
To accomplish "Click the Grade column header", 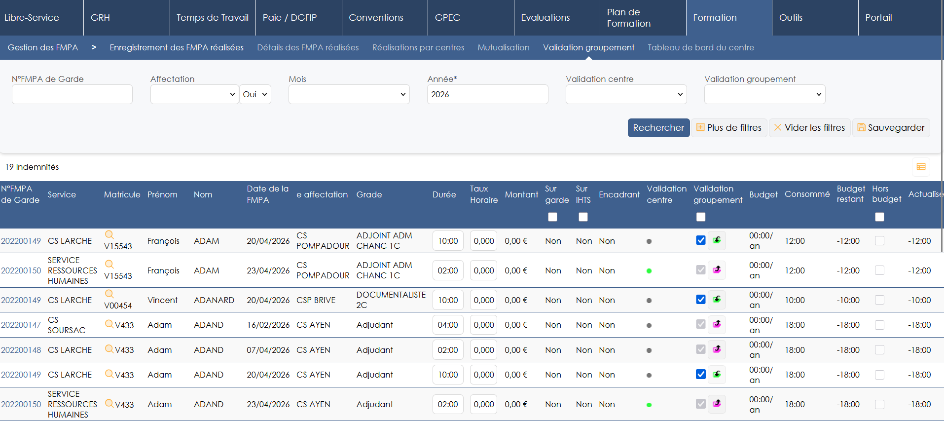I will pos(368,195).
